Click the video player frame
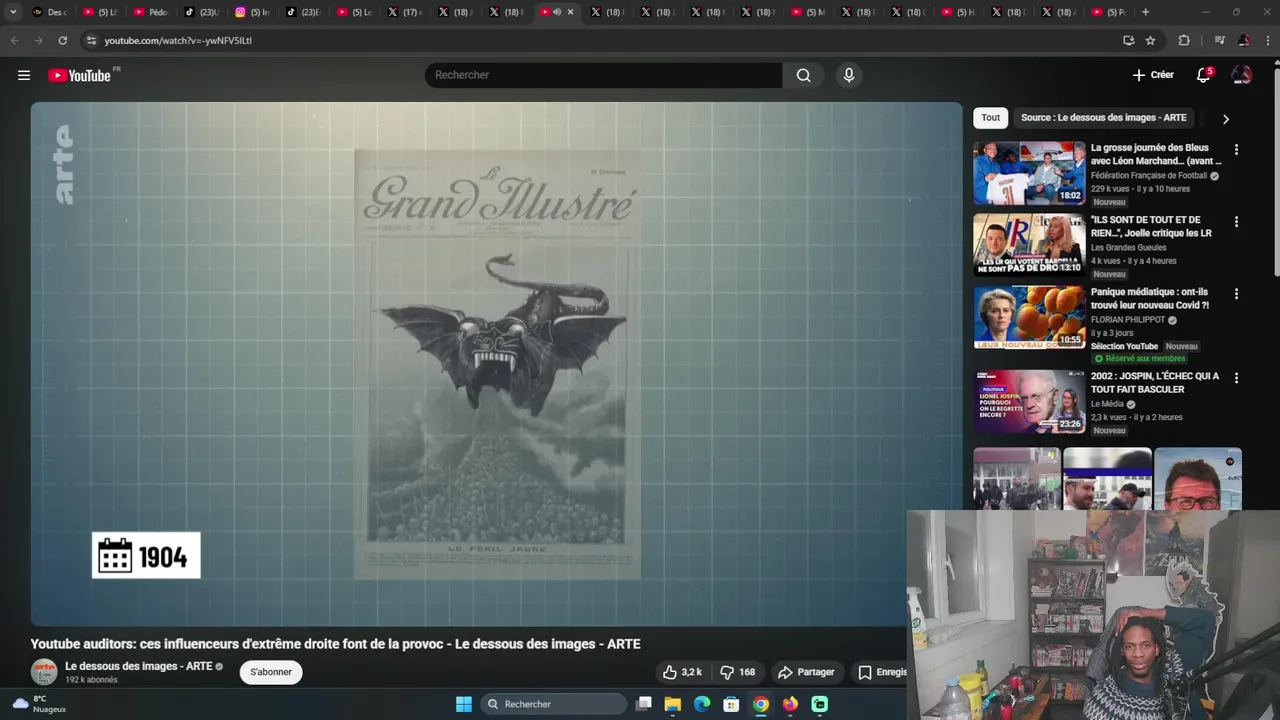The width and height of the screenshot is (1280, 720). tap(496, 364)
